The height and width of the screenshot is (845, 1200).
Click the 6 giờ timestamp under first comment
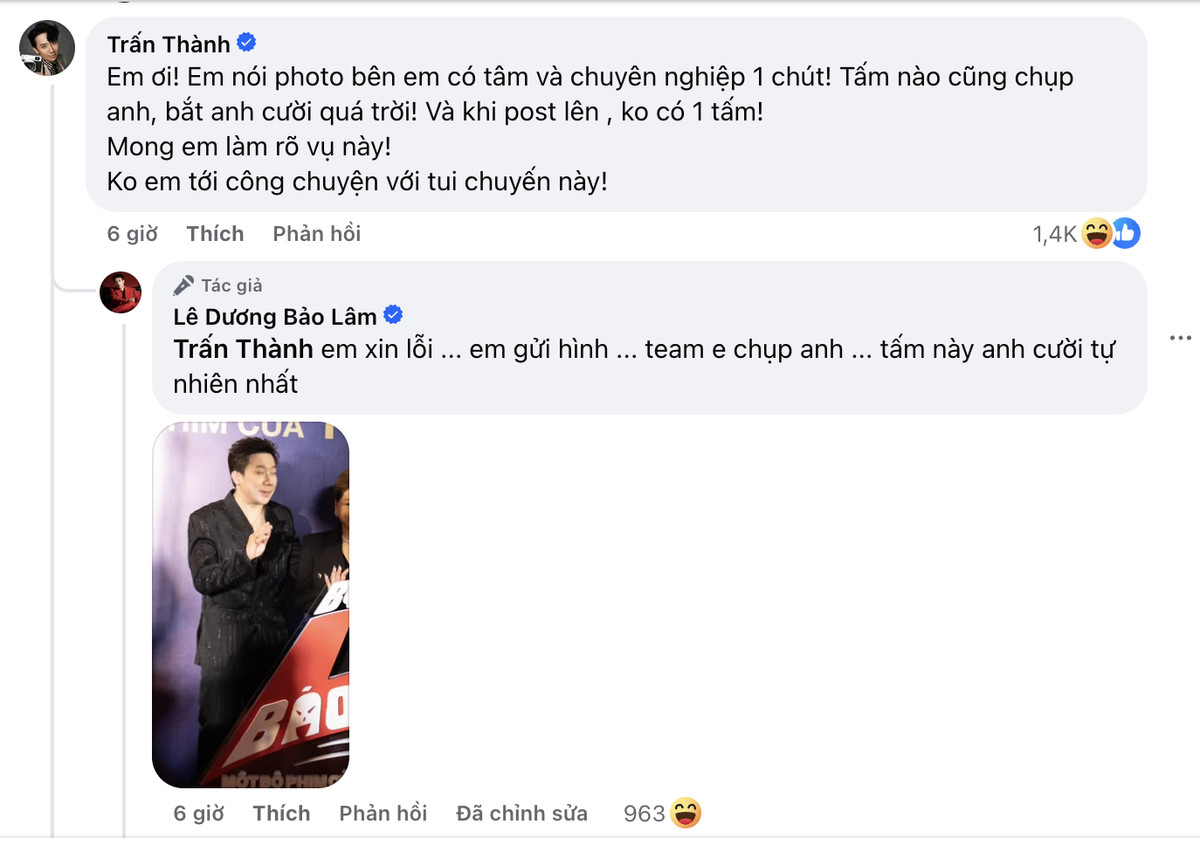tap(132, 234)
